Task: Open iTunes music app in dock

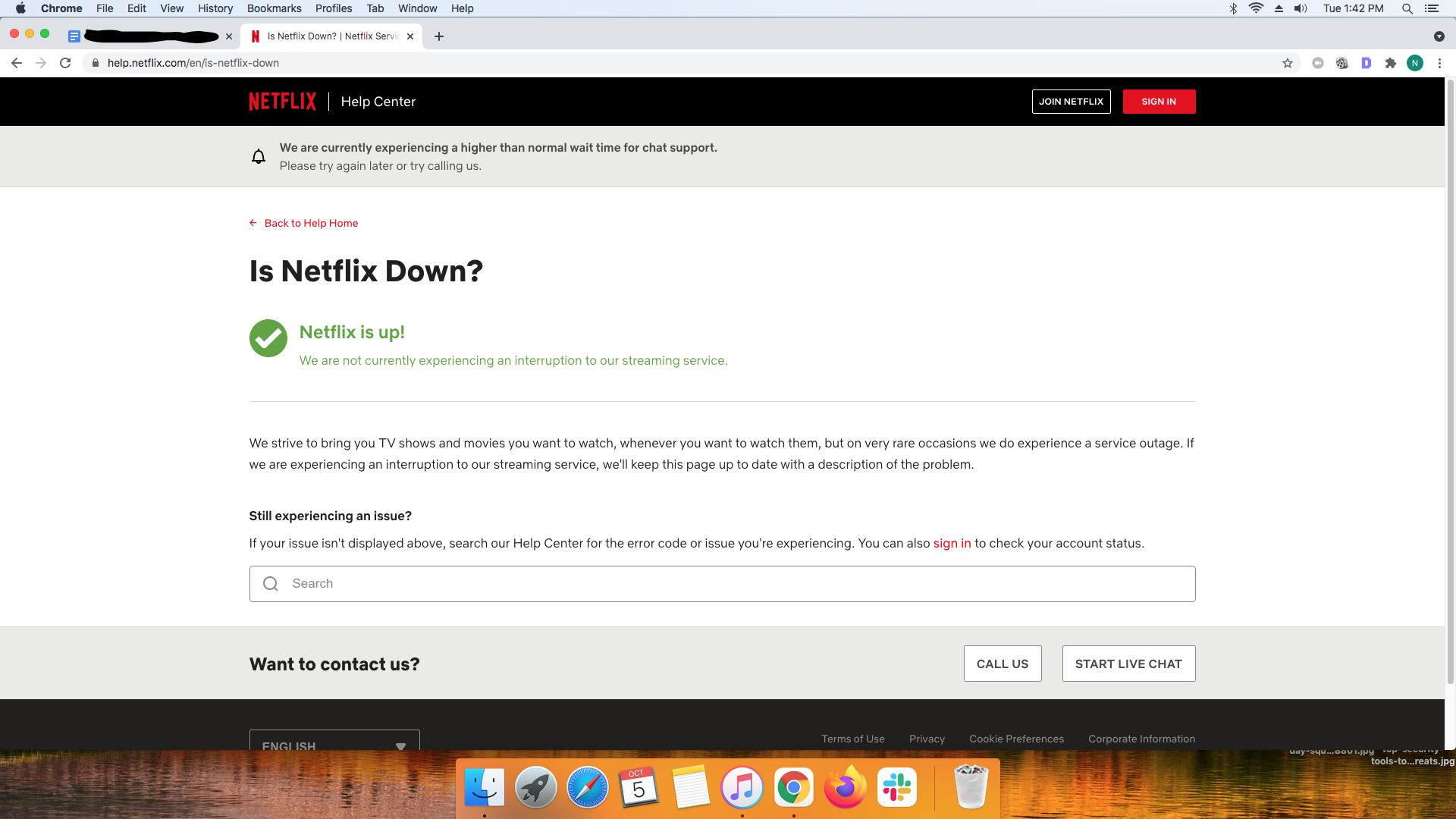Action: coord(742,788)
